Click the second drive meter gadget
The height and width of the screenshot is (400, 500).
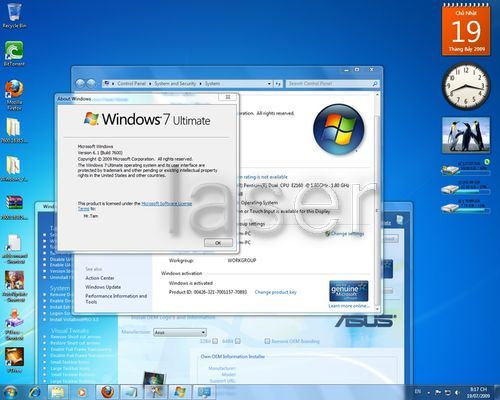466,188
